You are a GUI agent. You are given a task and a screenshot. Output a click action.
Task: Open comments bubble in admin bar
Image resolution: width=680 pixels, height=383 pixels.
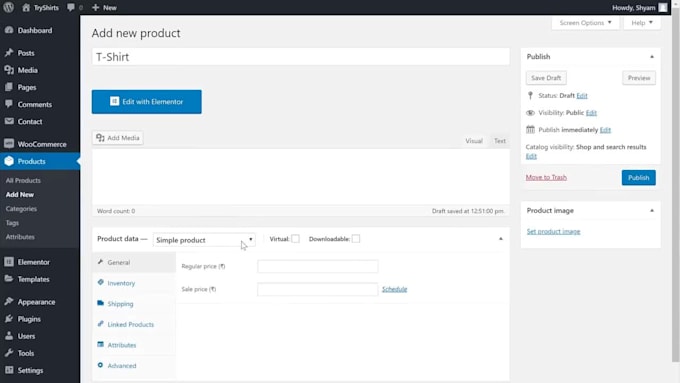point(71,7)
